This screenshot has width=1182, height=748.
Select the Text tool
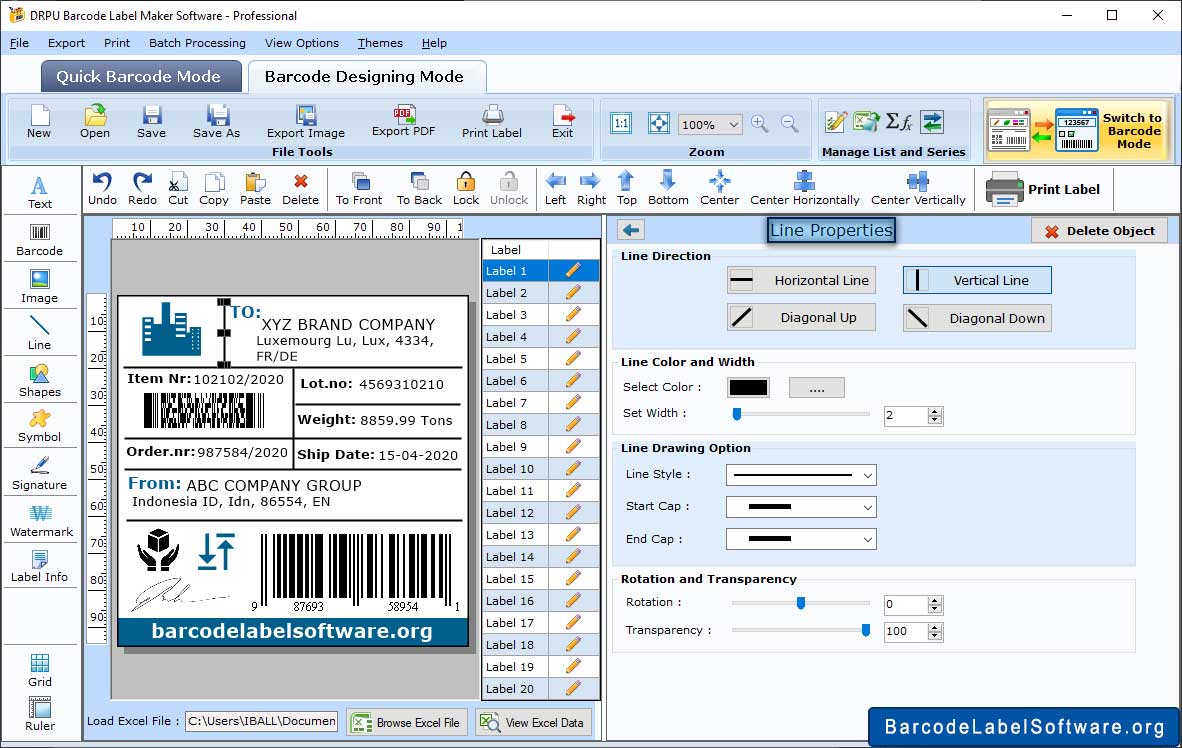(40, 192)
